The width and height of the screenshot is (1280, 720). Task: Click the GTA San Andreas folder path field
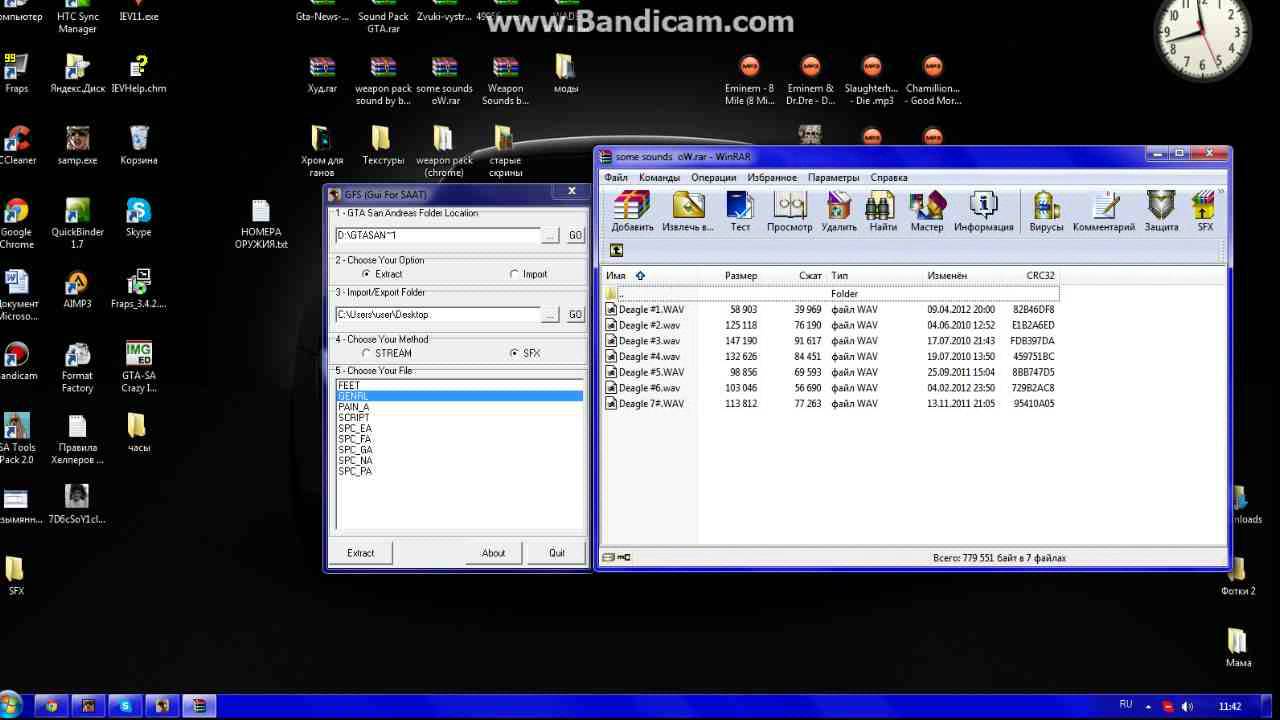tap(438, 236)
